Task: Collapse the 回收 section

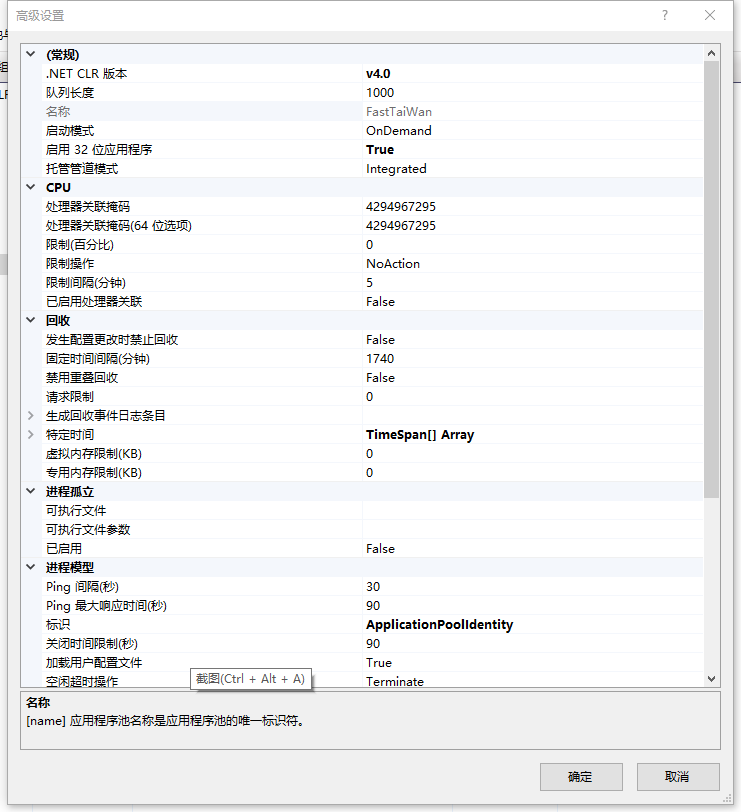Action: pyautogui.click(x=31, y=320)
